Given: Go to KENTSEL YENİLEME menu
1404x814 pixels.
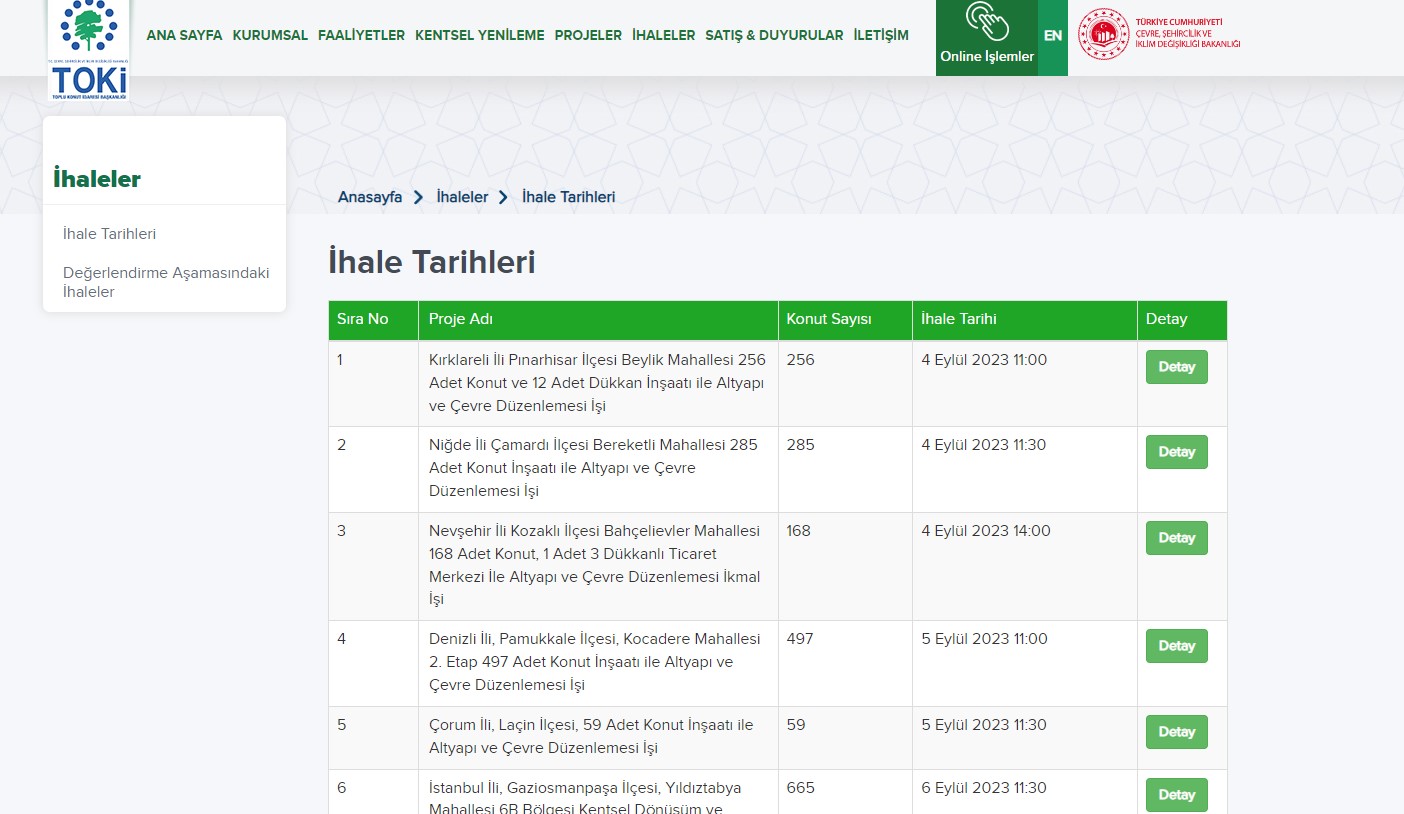Looking at the screenshot, I should pyautogui.click(x=480, y=36).
